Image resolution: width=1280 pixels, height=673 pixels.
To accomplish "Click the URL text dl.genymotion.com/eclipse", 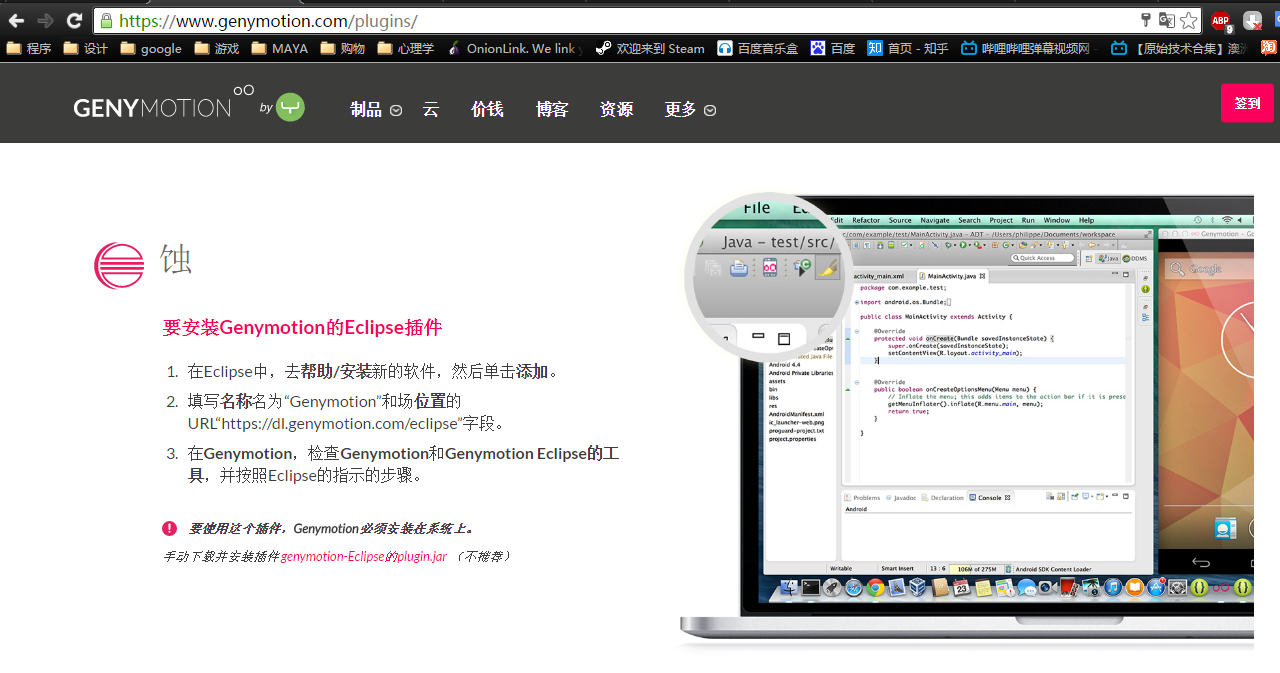I will click(339, 423).
